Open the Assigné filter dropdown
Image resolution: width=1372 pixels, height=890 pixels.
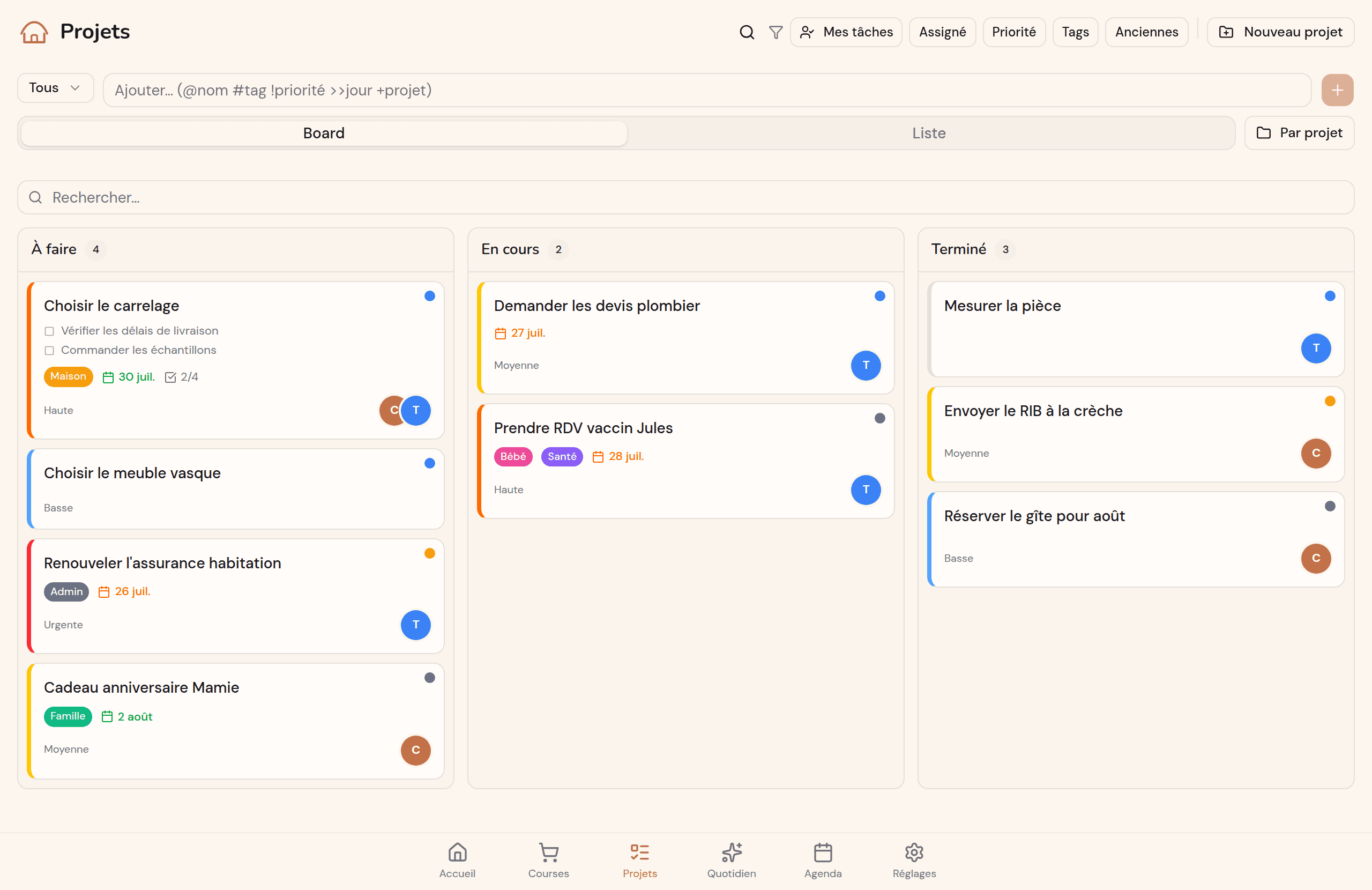click(942, 32)
